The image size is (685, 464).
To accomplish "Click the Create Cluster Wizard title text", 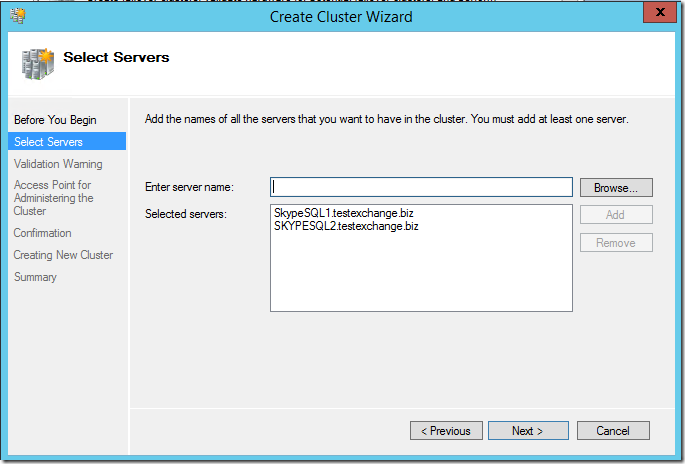I will (x=341, y=17).
